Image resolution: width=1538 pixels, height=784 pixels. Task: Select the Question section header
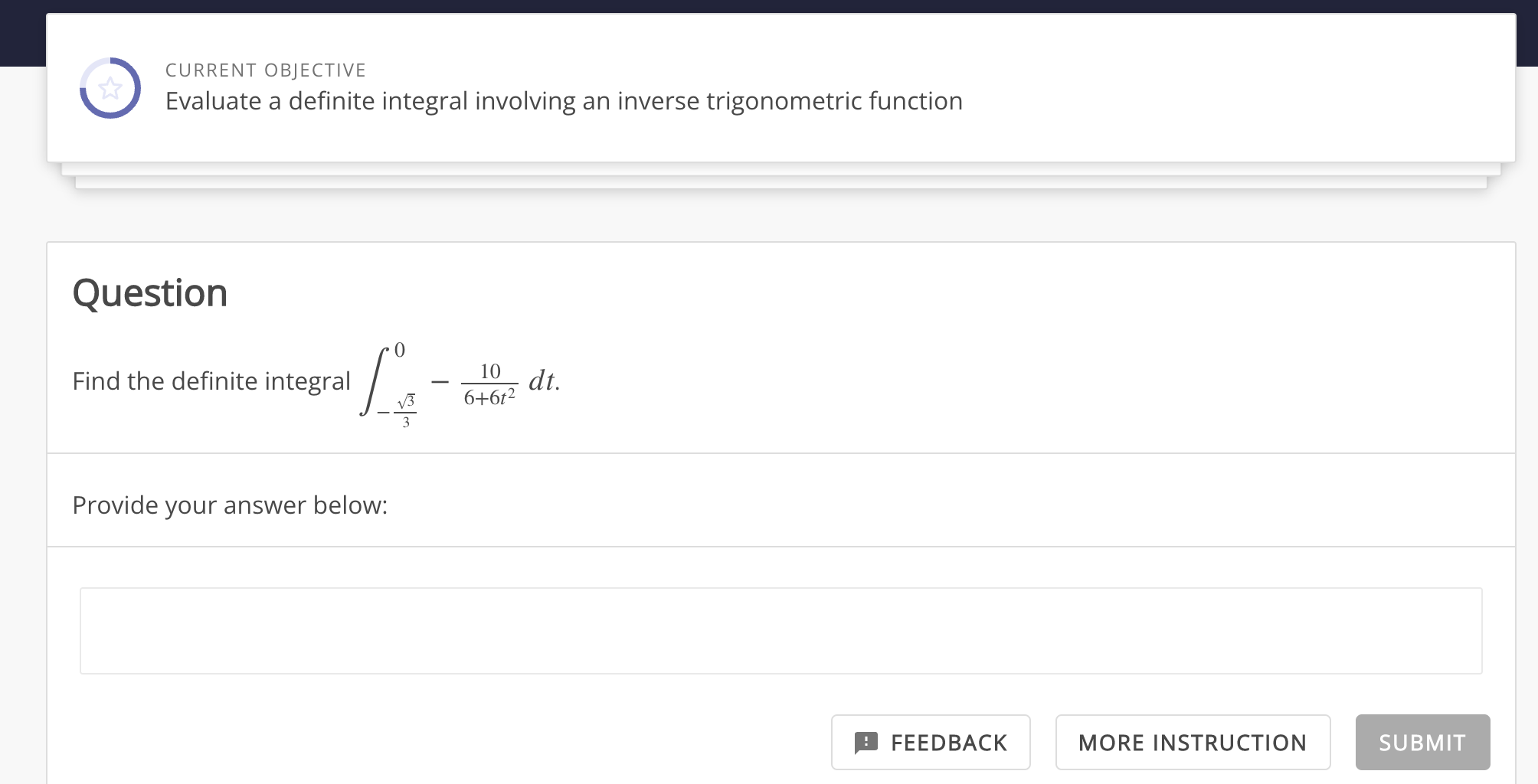coord(149,292)
